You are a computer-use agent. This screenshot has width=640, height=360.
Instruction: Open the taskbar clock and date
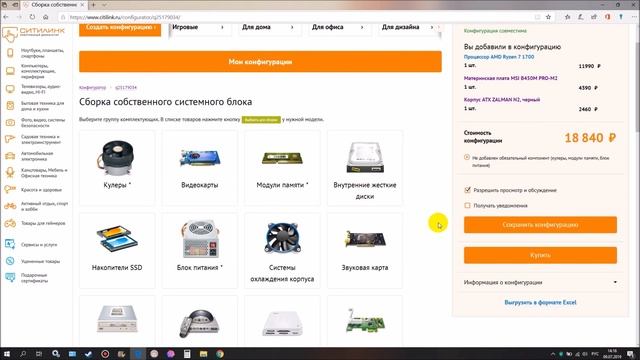pos(612,354)
